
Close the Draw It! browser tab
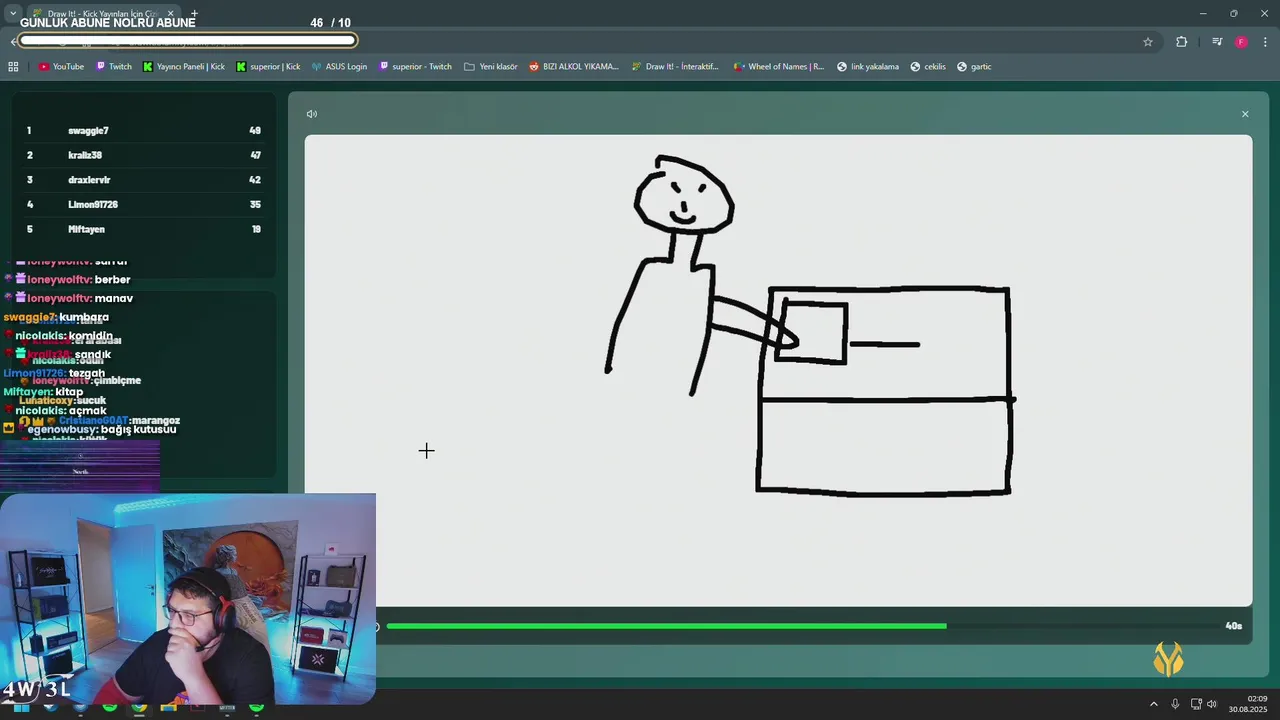(170, 14)
